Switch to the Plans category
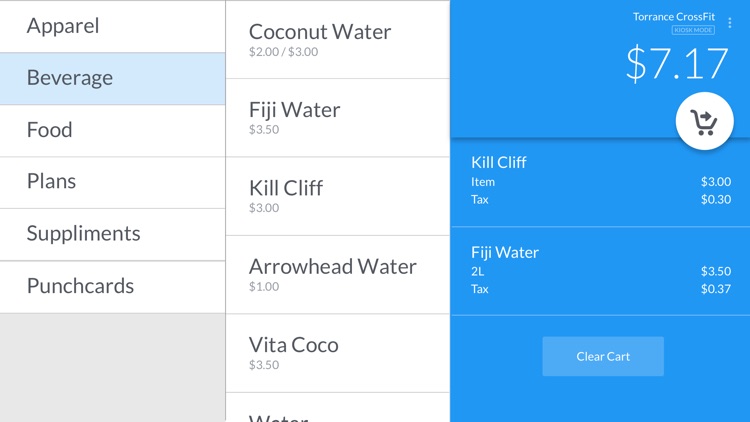This screenshot has height=422, width=750. (x=112, y=182)
